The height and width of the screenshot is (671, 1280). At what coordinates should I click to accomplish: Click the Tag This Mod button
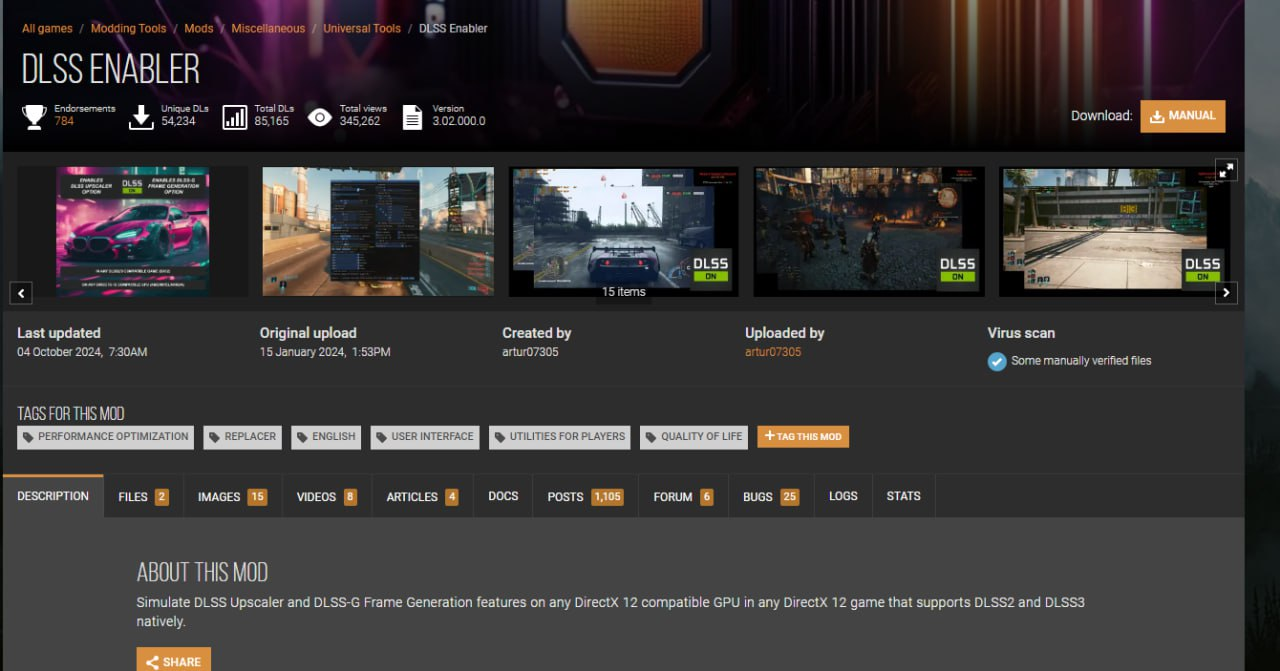803,436
